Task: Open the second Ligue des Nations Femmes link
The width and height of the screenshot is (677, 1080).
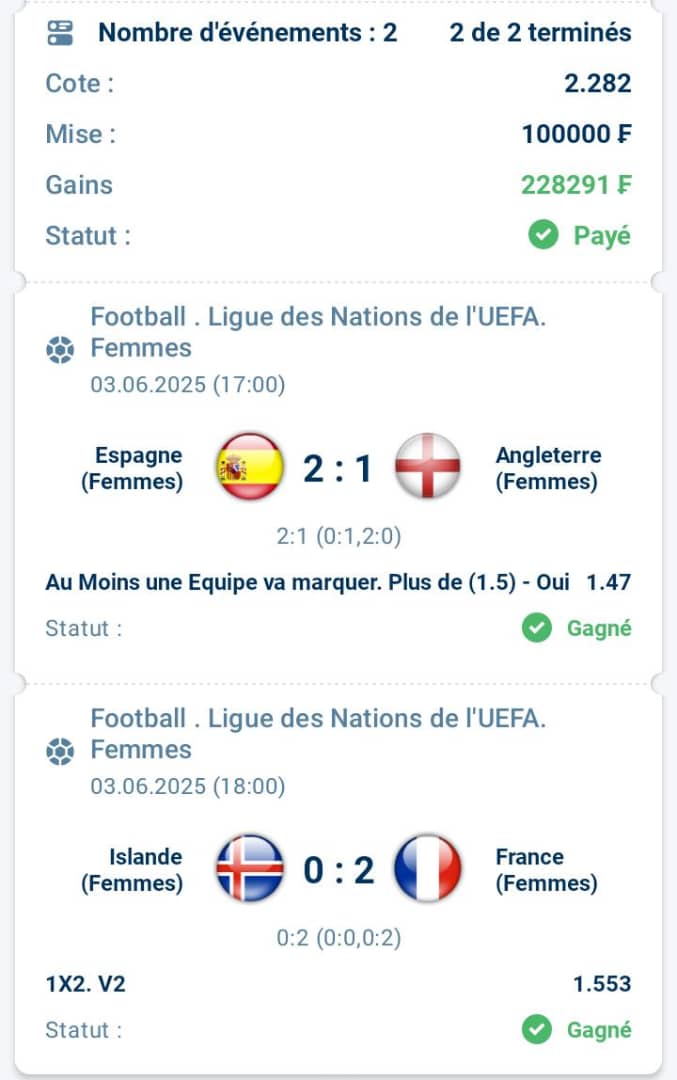Action: pyautogui.click(x=318, y=734)
